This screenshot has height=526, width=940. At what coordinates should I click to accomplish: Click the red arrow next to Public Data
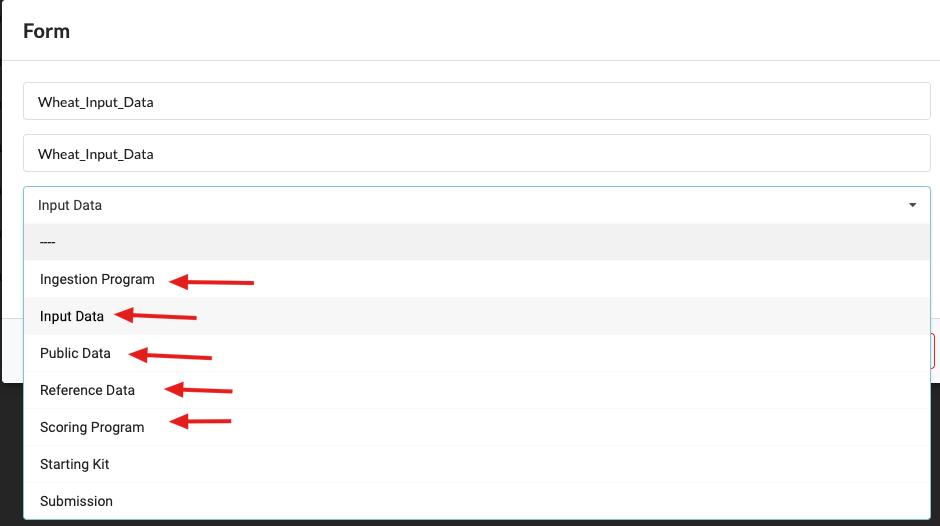[x=170, y=355]
